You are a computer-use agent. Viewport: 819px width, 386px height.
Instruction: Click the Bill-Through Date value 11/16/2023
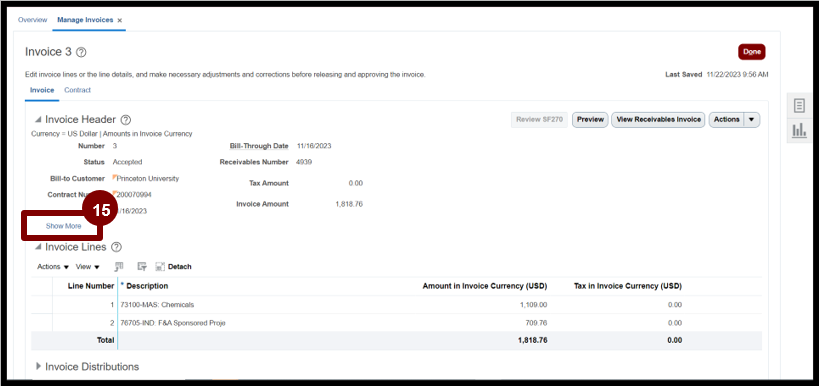click(x=314, y=146)
